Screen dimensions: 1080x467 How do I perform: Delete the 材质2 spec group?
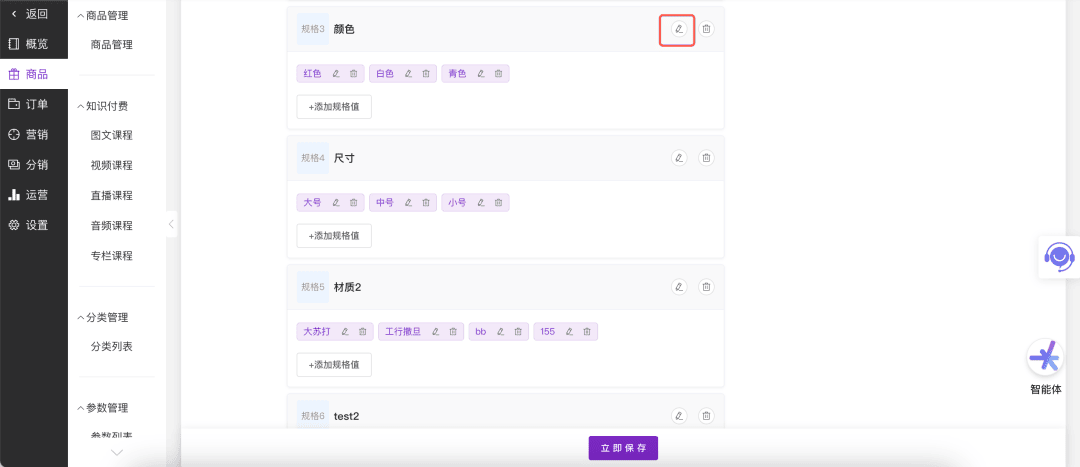706,287
